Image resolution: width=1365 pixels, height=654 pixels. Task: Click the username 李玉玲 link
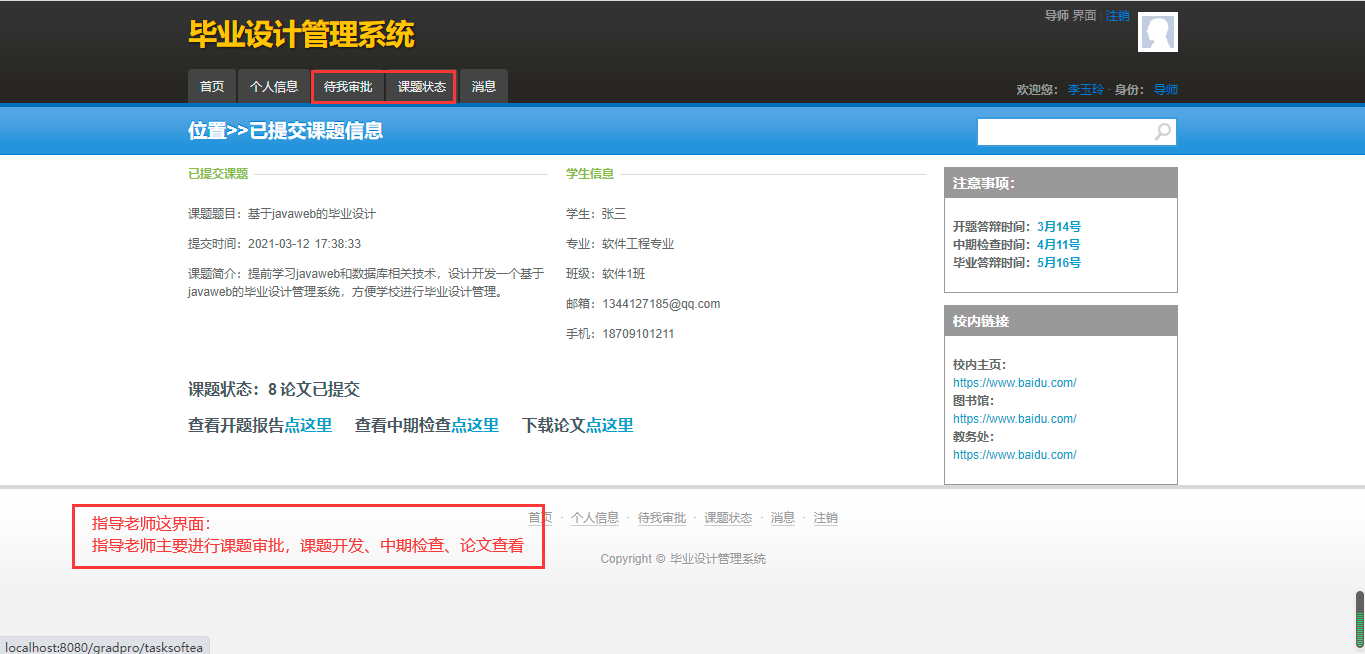(1085, 90)
